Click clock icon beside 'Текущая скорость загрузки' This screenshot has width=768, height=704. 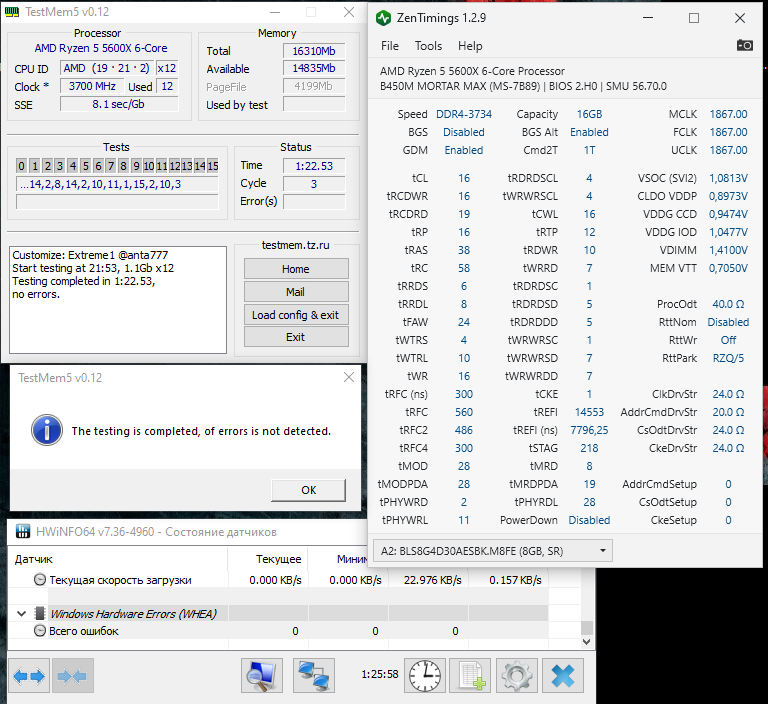click(40, 580)
